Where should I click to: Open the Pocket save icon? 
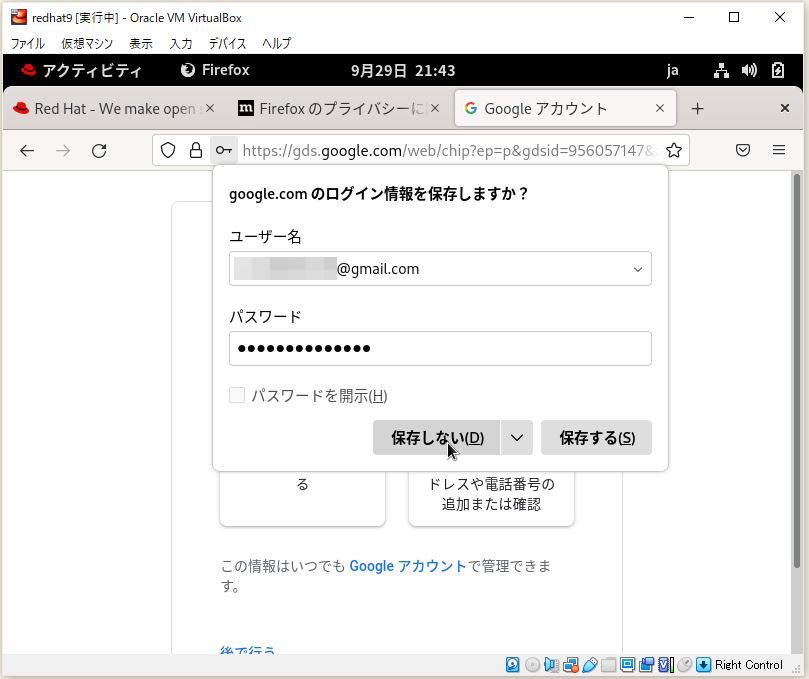click(742, 150)
